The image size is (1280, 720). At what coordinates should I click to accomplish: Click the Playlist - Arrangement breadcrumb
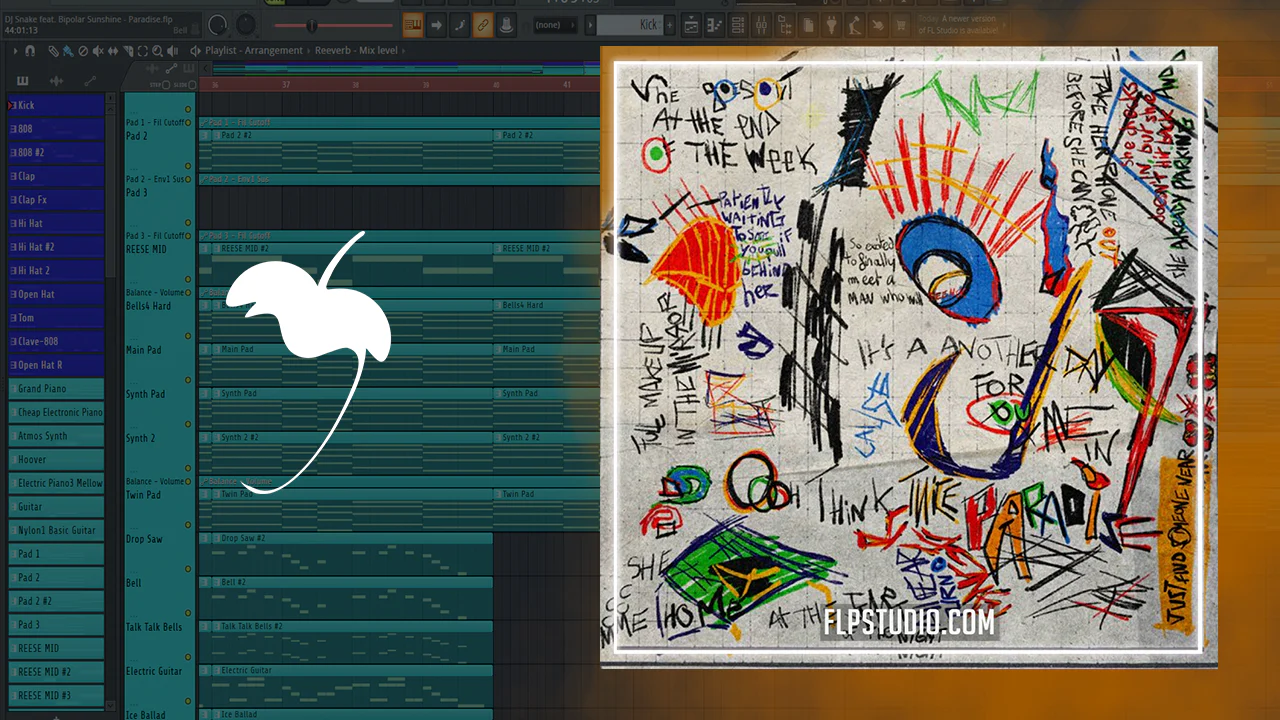click(x=254, y=50)
